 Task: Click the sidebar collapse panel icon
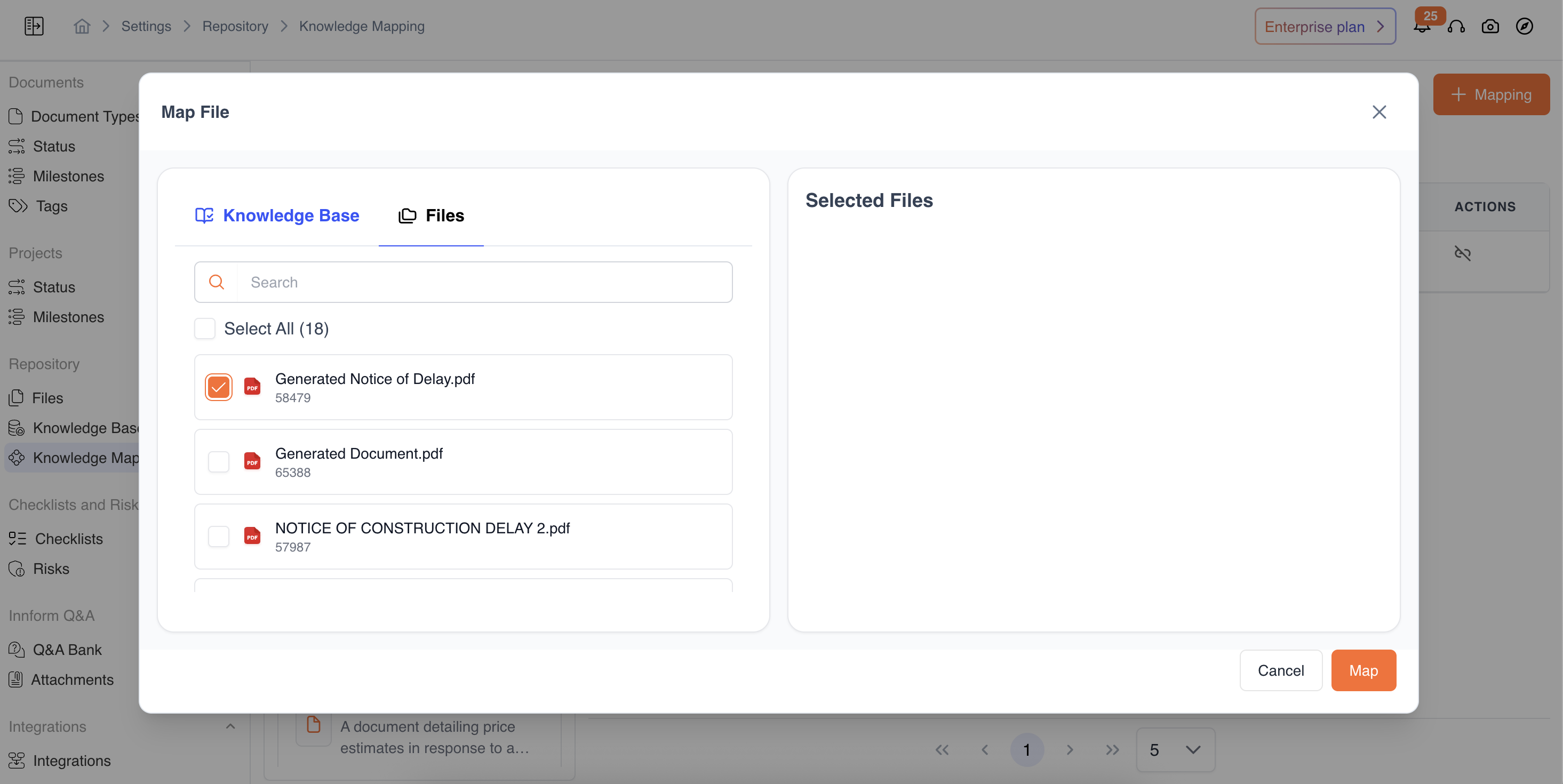point(34,26)
